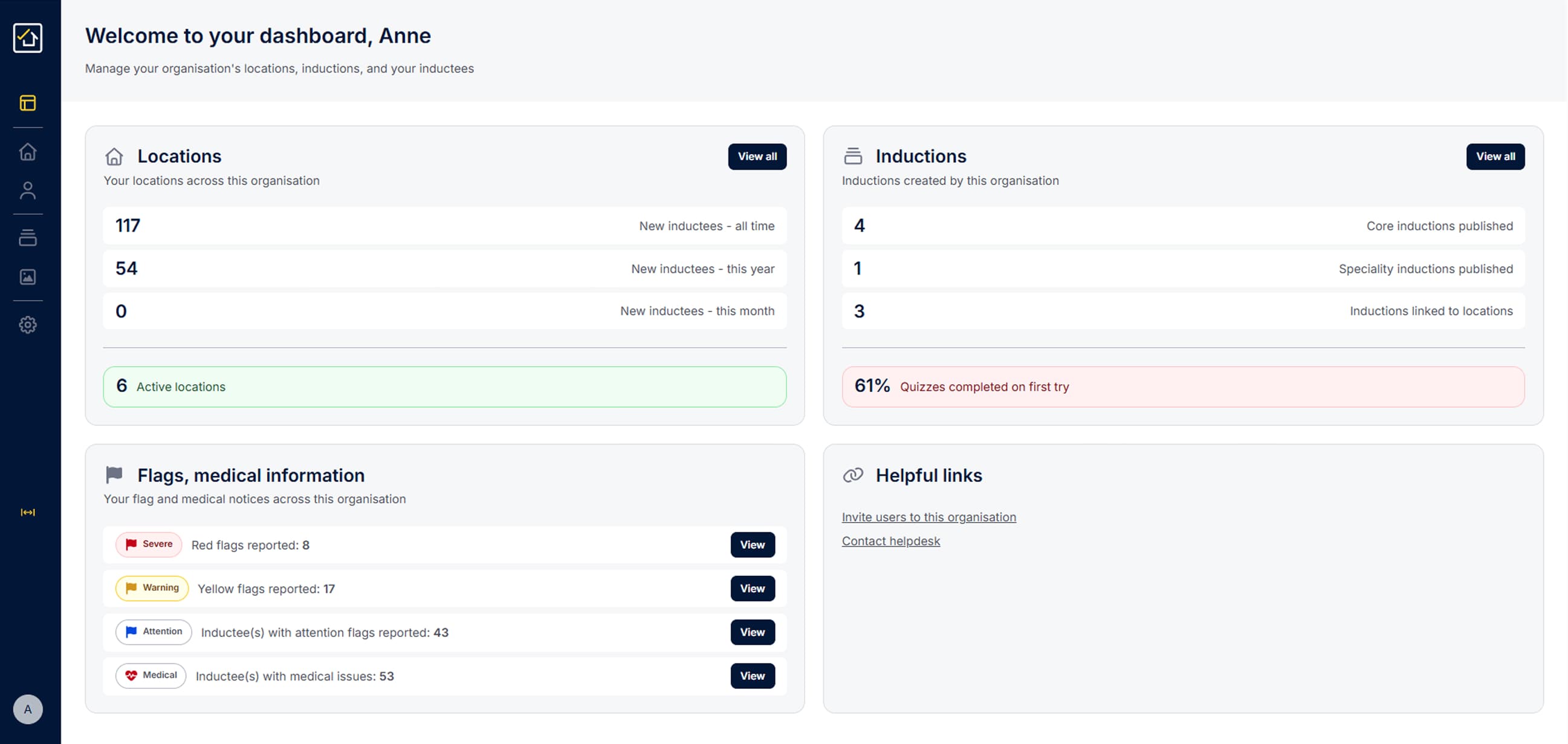Click the 54 New inductees this year row
The width and height of the screenshot is (1568, 744).
[444, 268]
